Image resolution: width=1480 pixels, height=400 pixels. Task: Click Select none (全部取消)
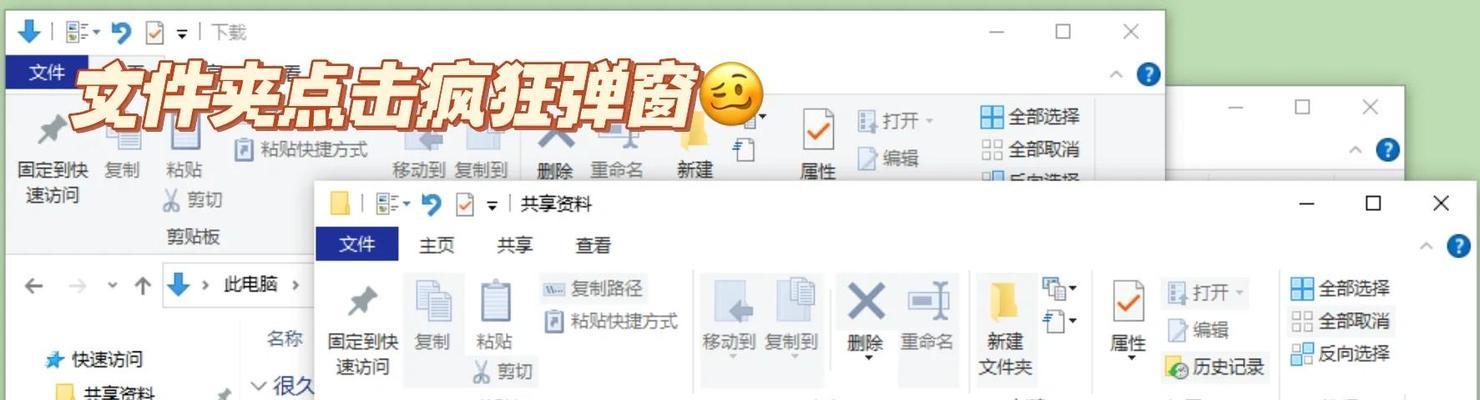click(1340, 321)
